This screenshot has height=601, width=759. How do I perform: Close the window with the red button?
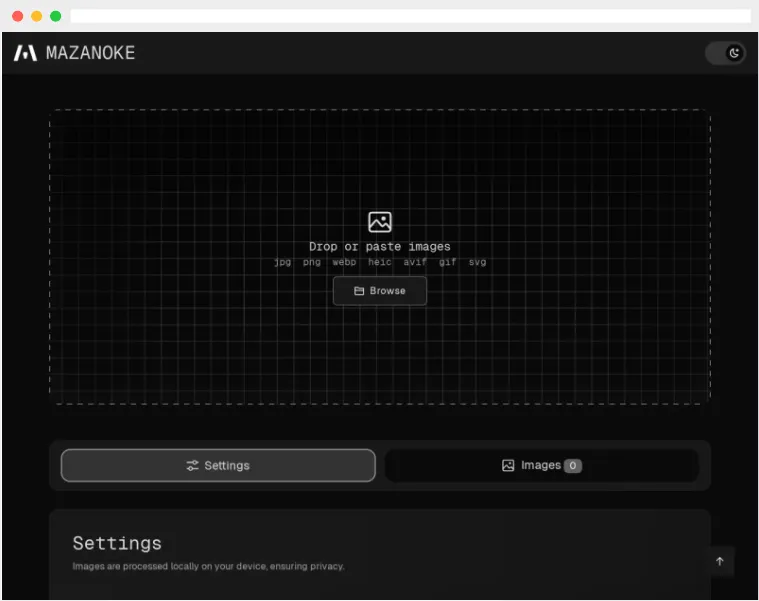coord(17,16)
